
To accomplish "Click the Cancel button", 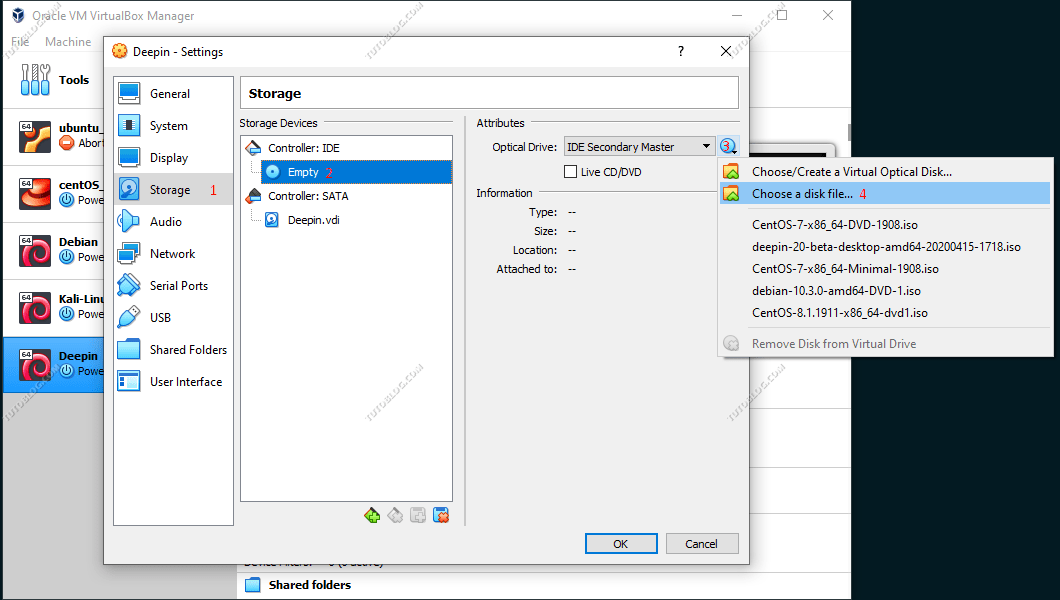I will (701, 544).
